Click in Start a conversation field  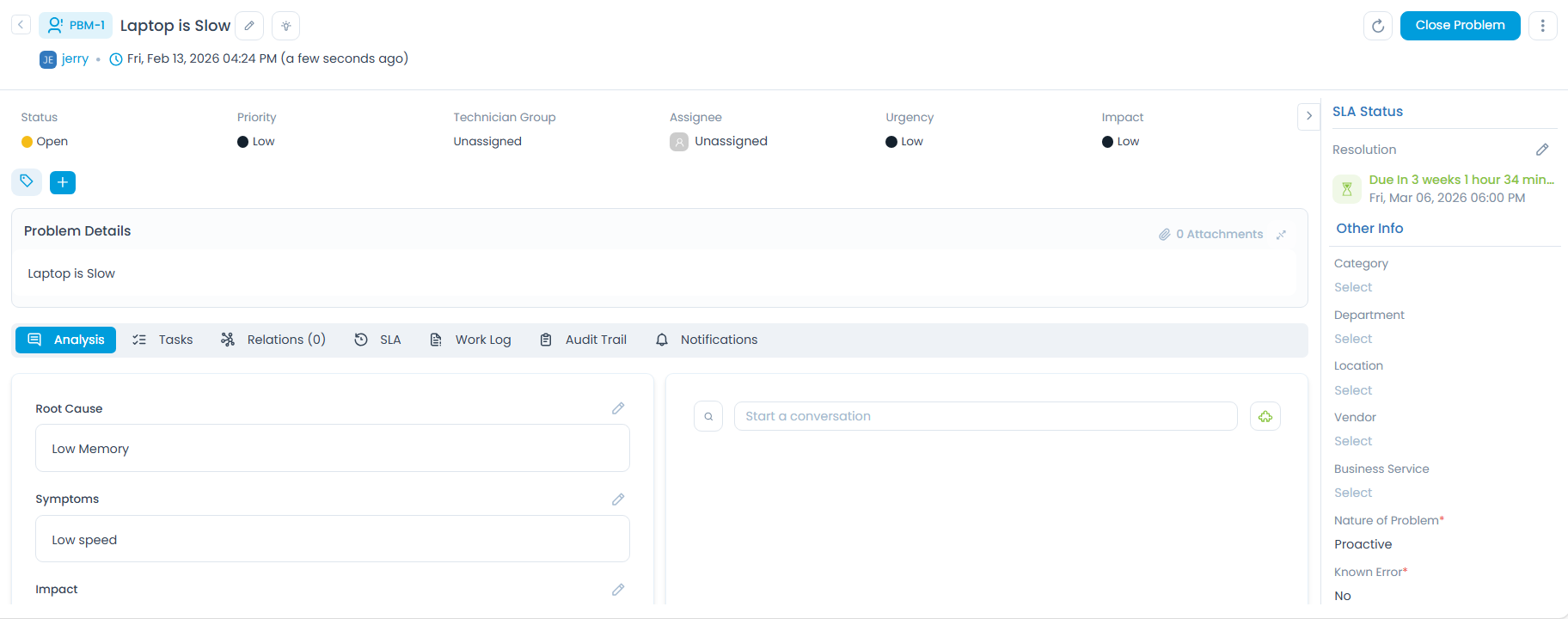(985, 416)
